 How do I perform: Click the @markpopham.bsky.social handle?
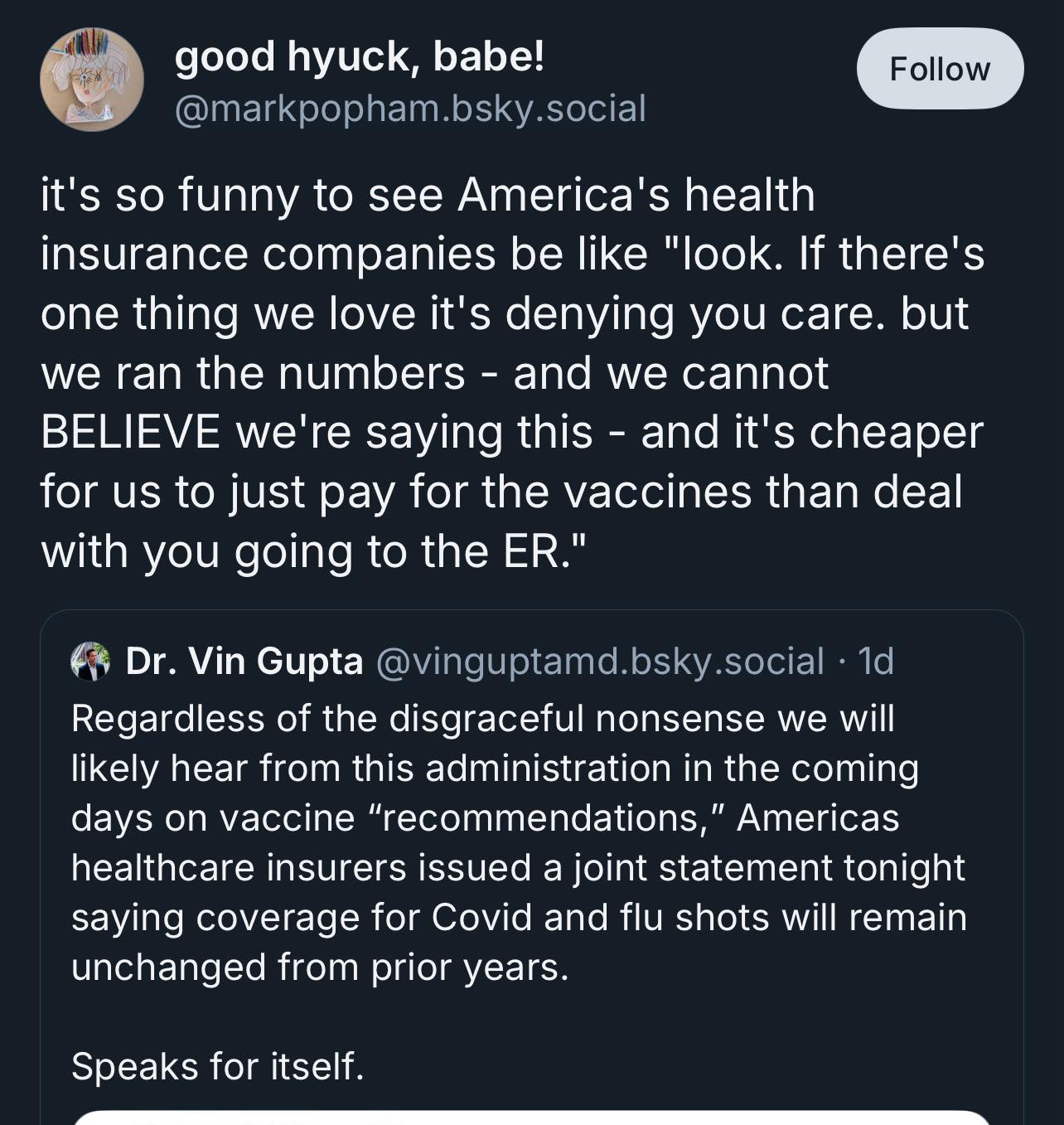click(410, 109)
